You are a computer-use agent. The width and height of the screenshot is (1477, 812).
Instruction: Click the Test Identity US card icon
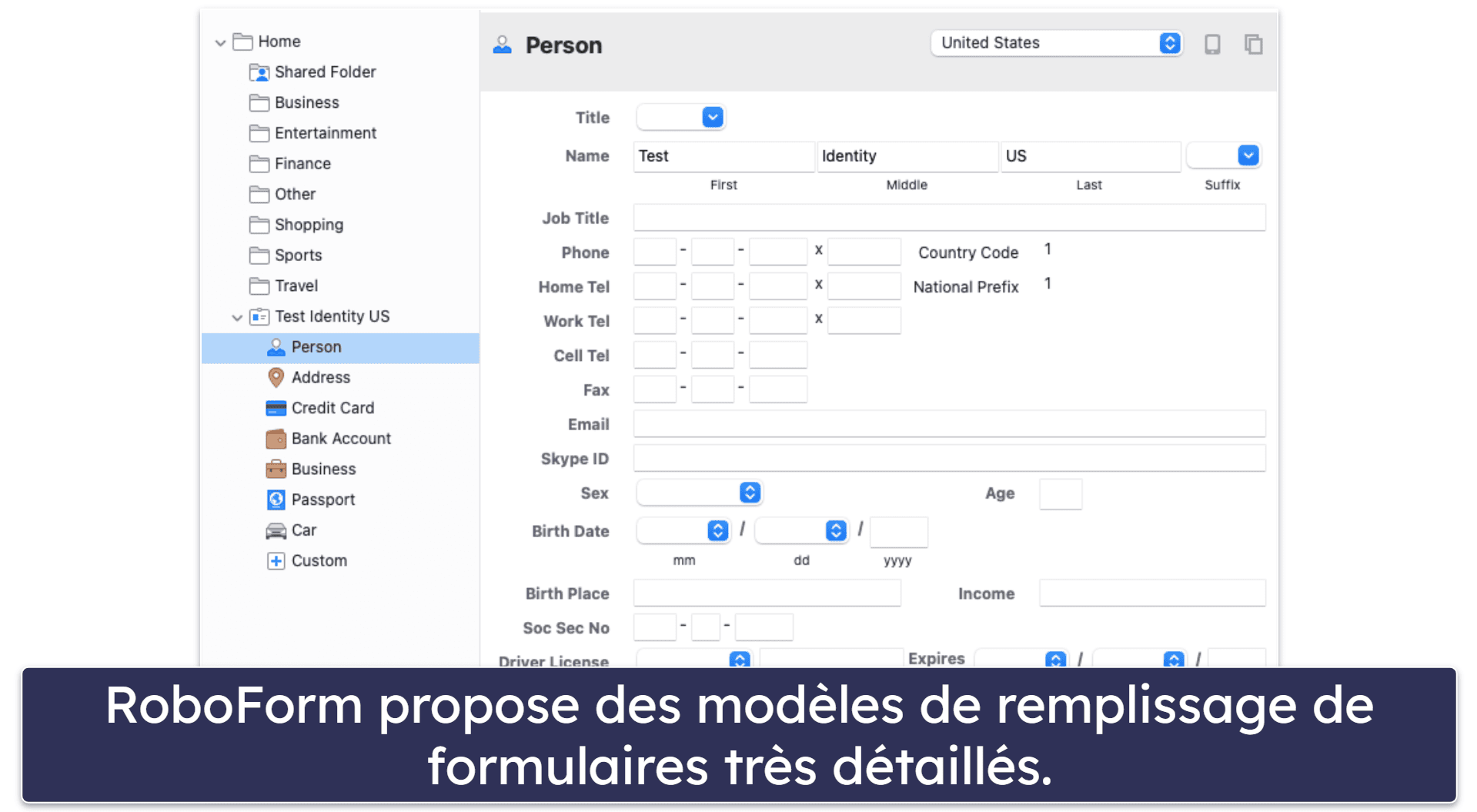(259, 316)
